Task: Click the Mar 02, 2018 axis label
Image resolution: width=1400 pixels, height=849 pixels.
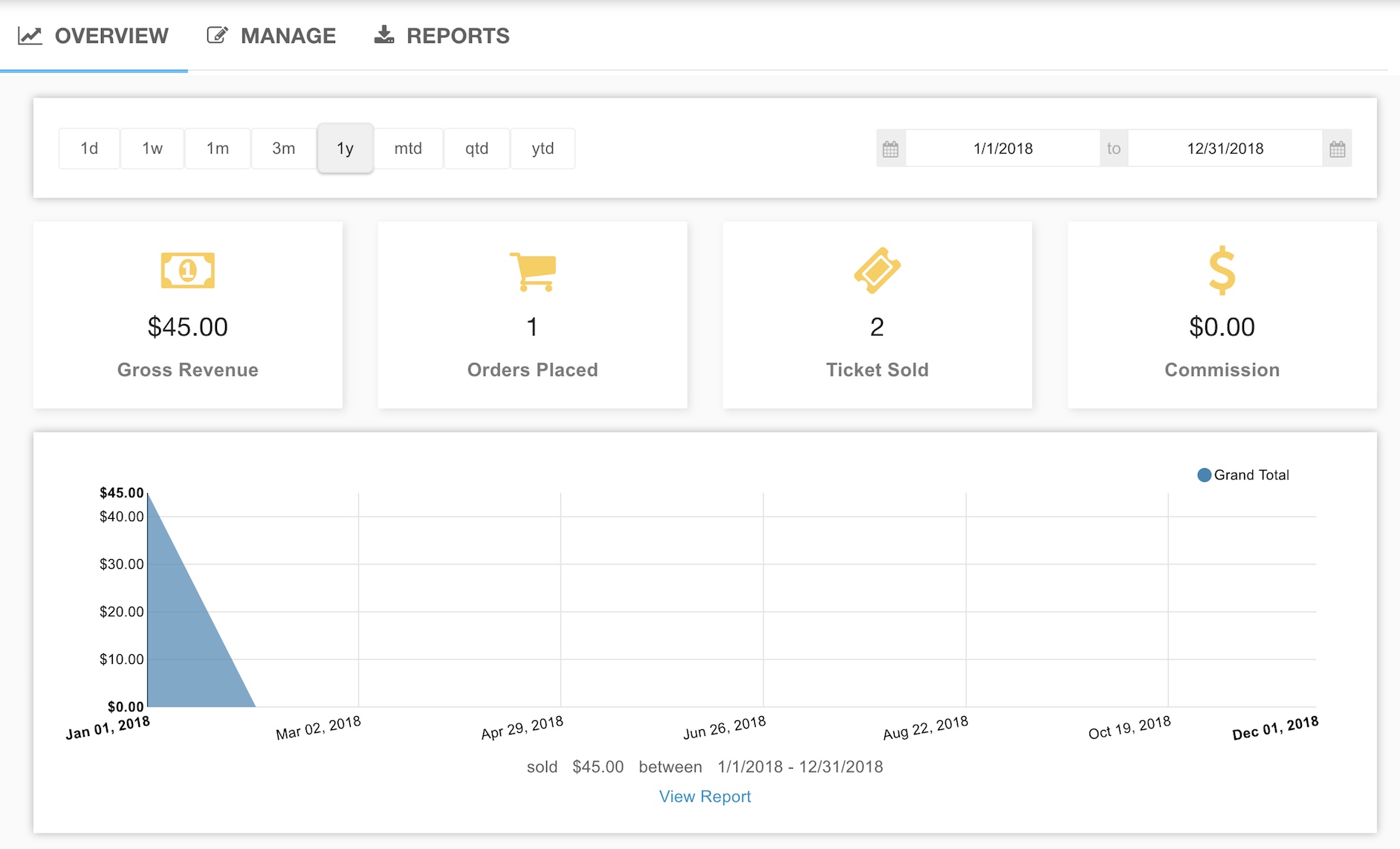Action: point(318,728)
